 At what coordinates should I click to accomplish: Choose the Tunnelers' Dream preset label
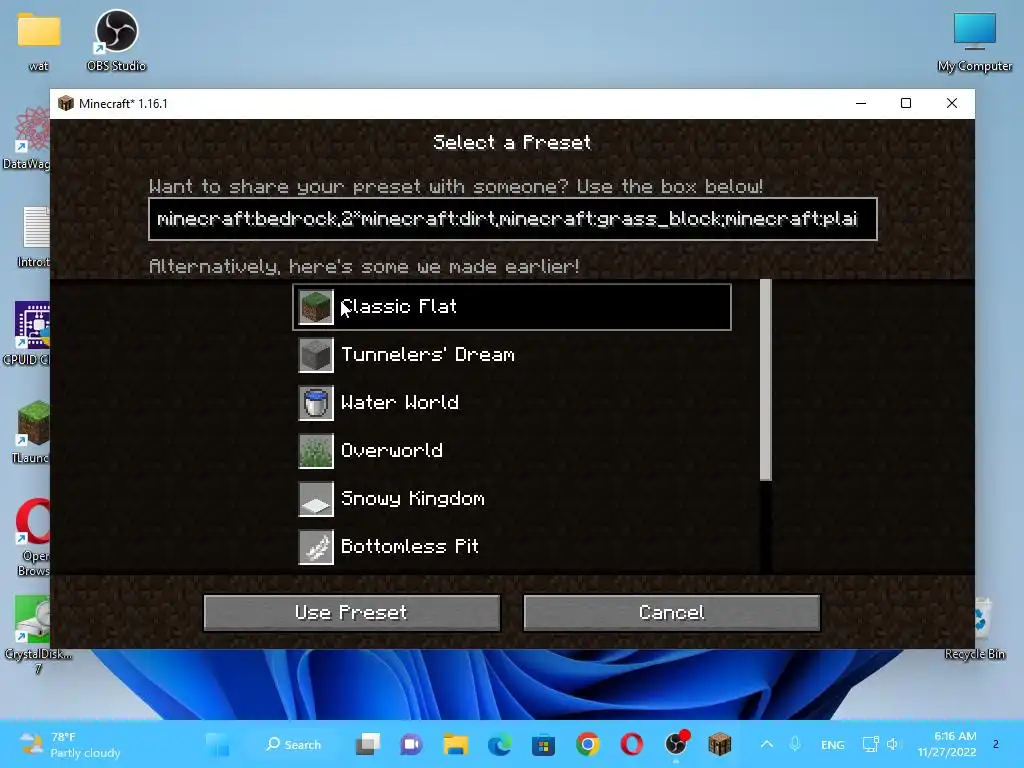[x=428, y=355]
